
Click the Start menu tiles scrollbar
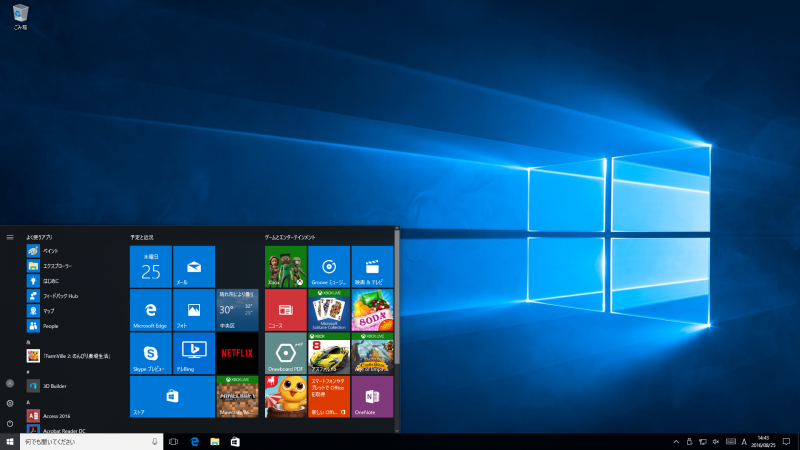click(397, 298)
